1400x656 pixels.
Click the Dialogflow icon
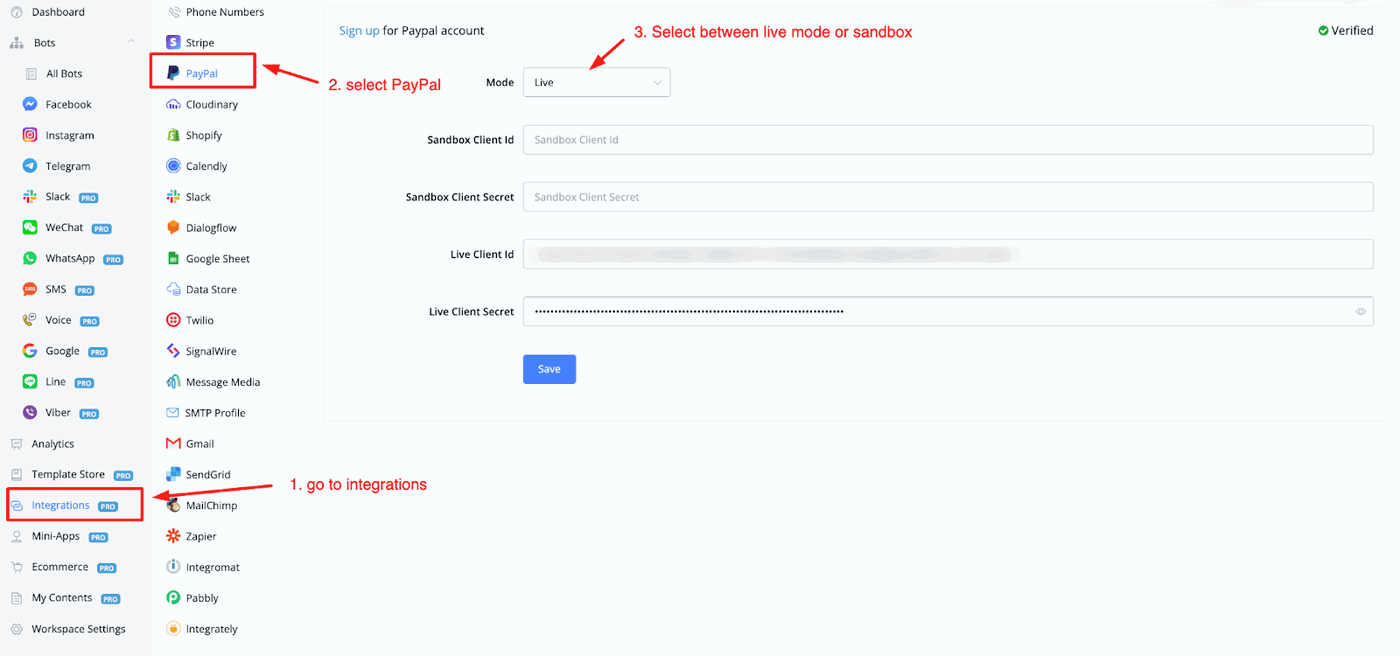(x=174, y=228)
